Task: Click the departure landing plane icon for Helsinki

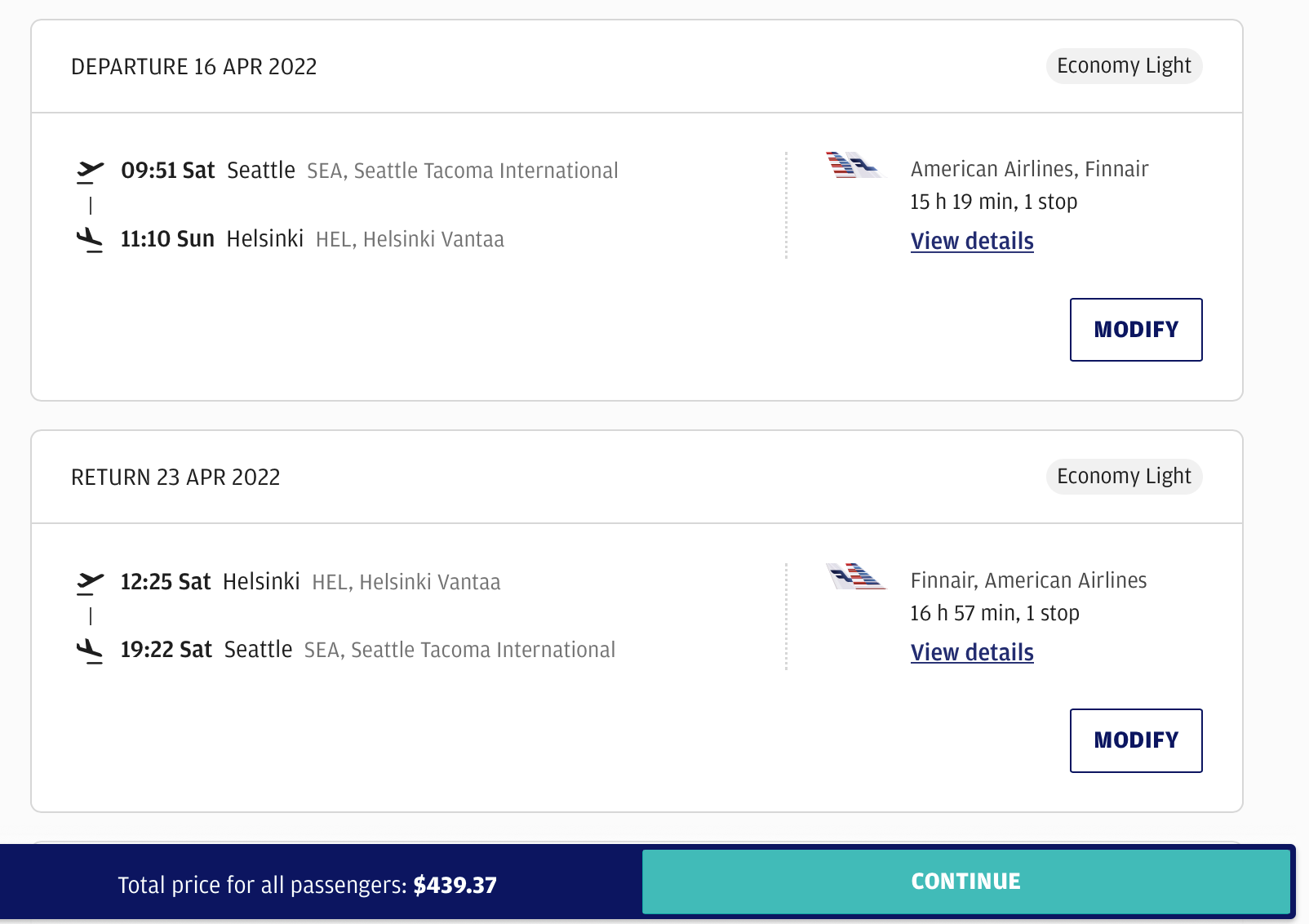Action: [x=90, y=239]
